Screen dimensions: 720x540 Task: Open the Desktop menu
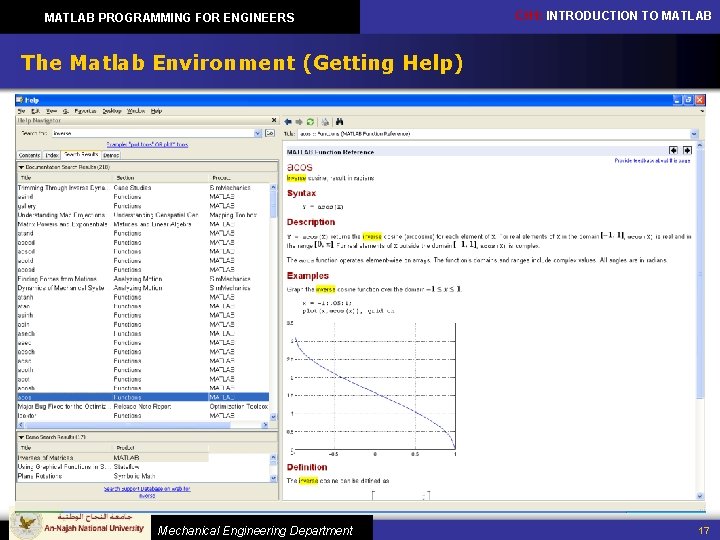pyautogui.click(x=112, y=111)
